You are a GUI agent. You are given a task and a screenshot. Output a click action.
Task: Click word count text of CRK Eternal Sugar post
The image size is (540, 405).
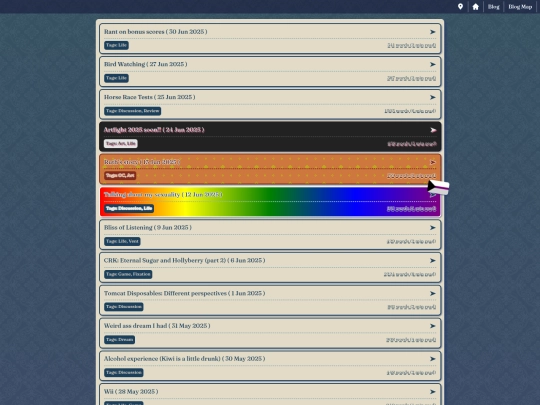coord(410,274)
